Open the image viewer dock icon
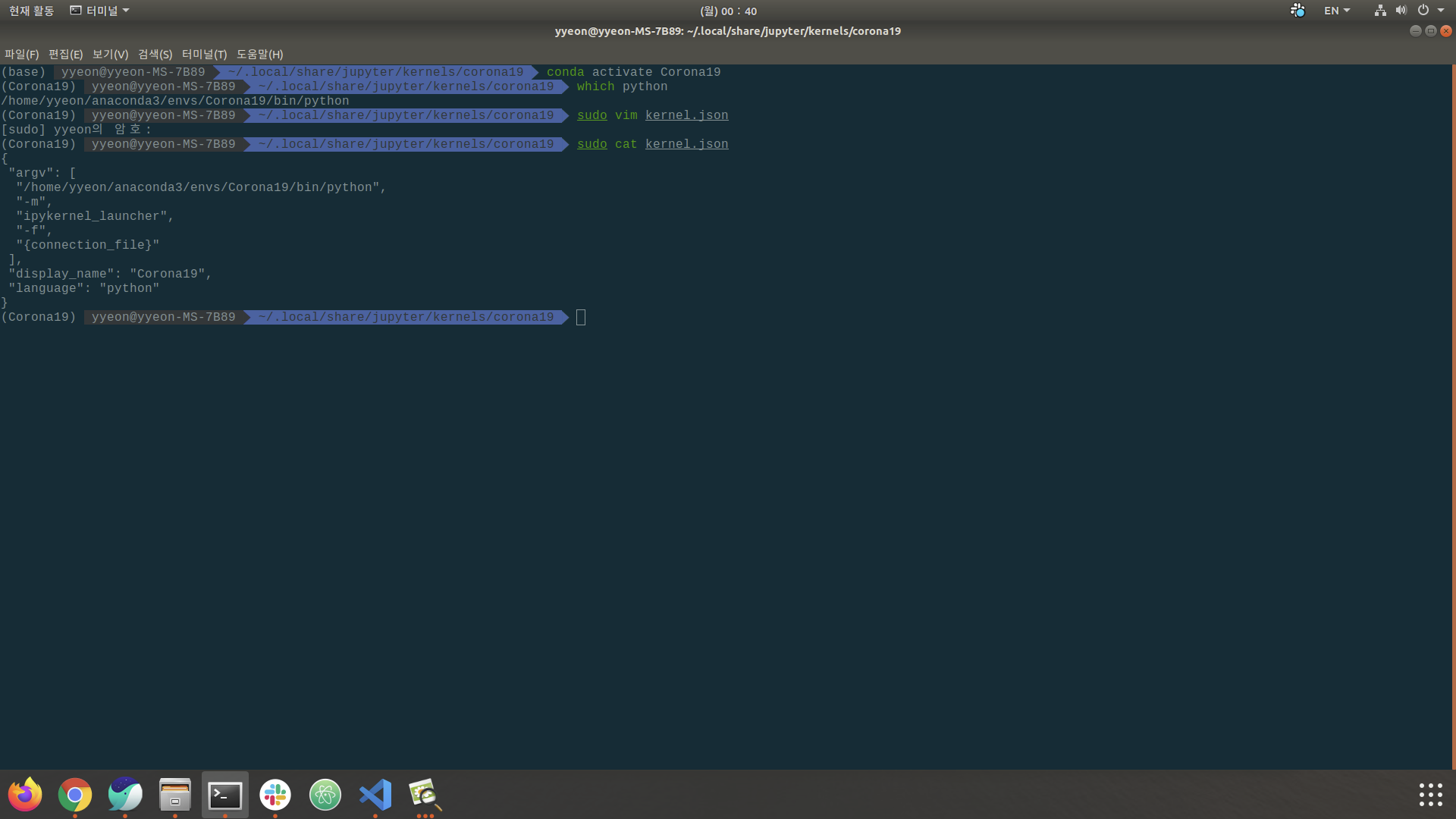 (425, 794)
